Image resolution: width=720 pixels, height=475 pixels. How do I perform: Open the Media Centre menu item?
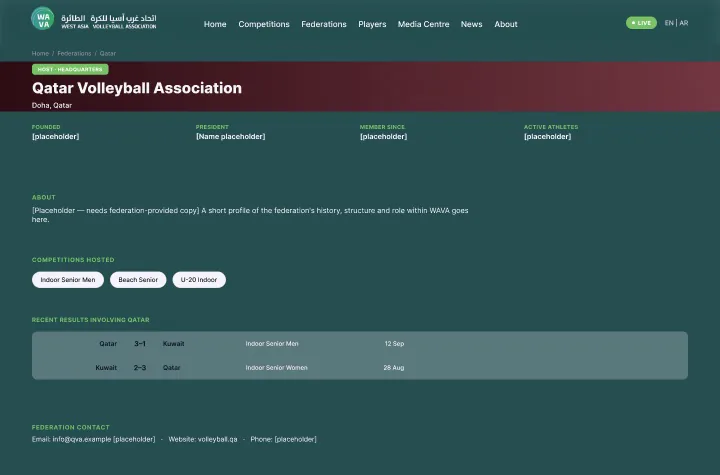(x=423, y=24)
